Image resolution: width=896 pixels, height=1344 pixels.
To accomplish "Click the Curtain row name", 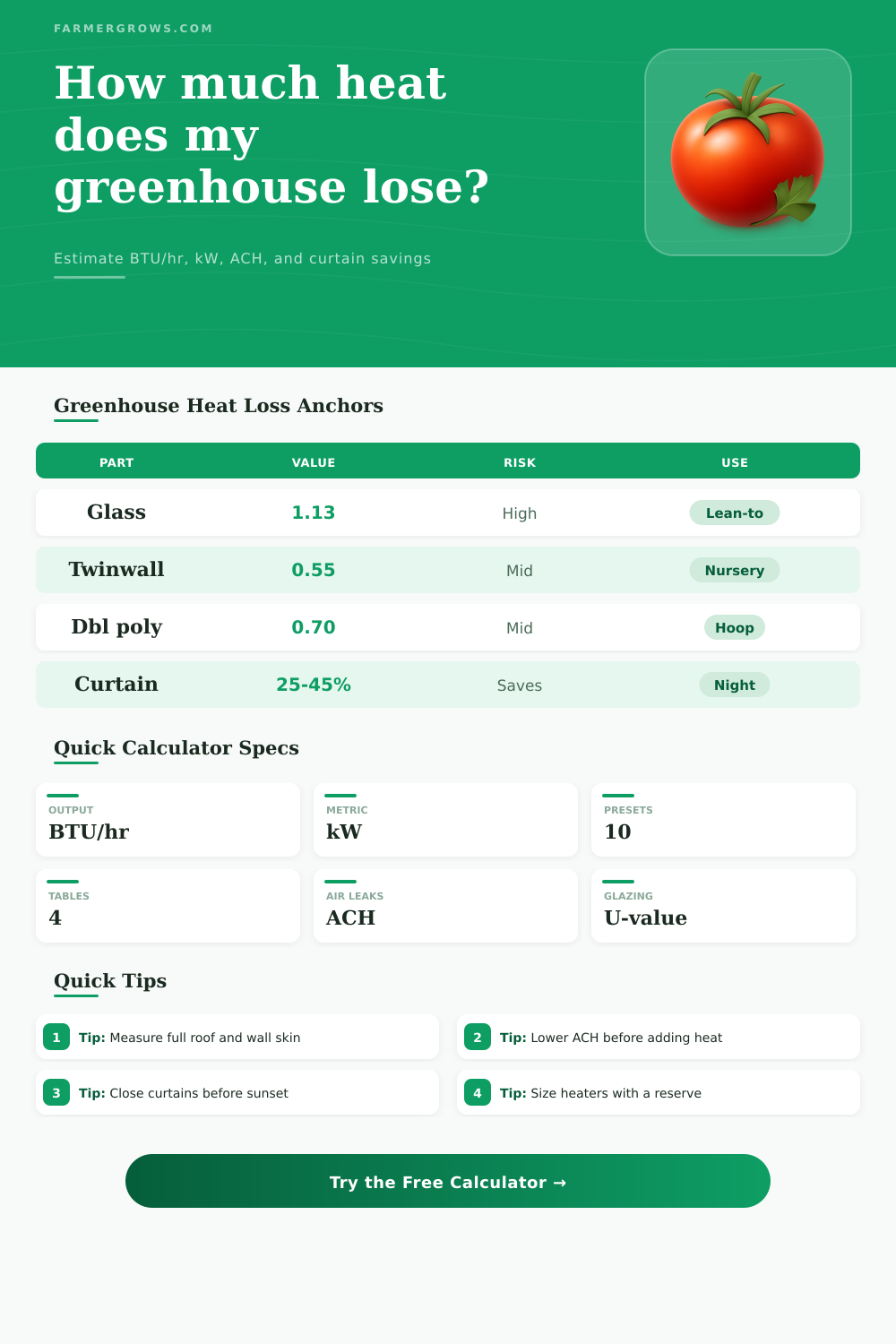I will (116, 684).
